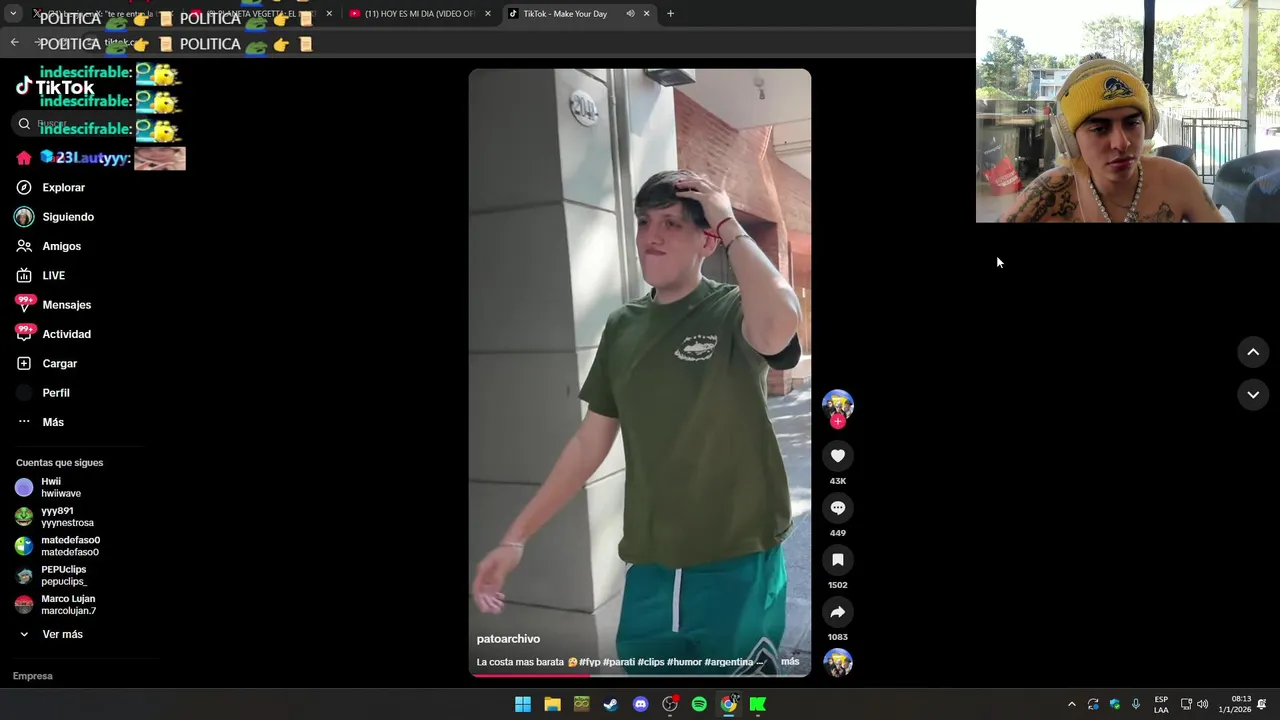
Task: Open the tab search dropdown arrow
Action: 13,14
